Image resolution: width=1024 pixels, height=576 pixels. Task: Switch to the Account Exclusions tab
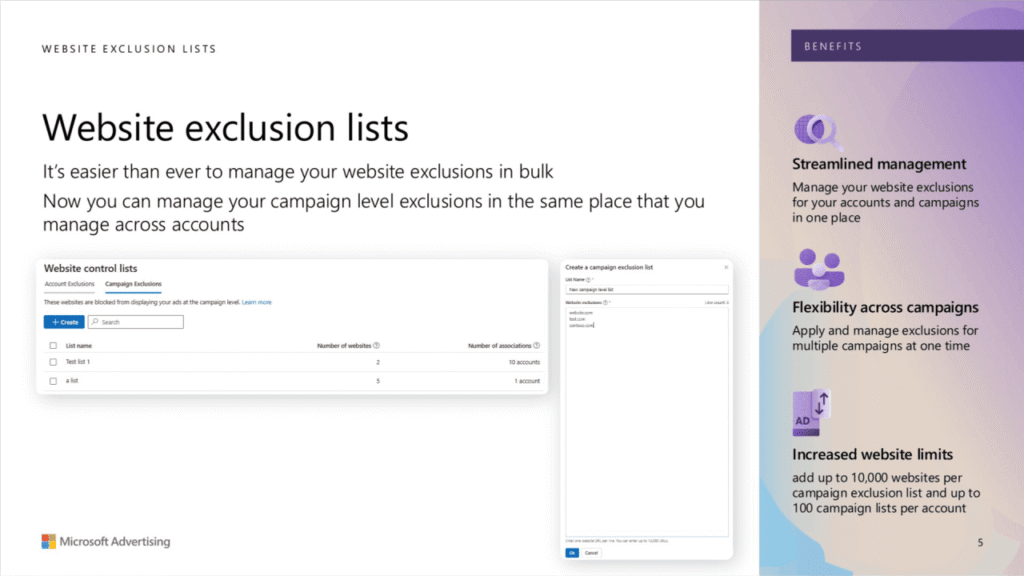69,284
